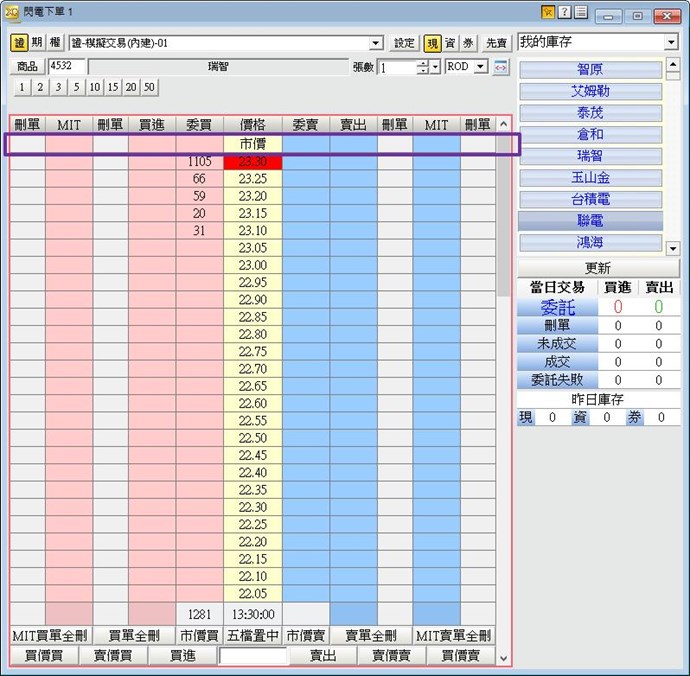Open the 我的庫存 watchlist dropdown
Image resolution: width=690 pixels, height=676 pixels.
pyautogui.click(x=598, y=42)
